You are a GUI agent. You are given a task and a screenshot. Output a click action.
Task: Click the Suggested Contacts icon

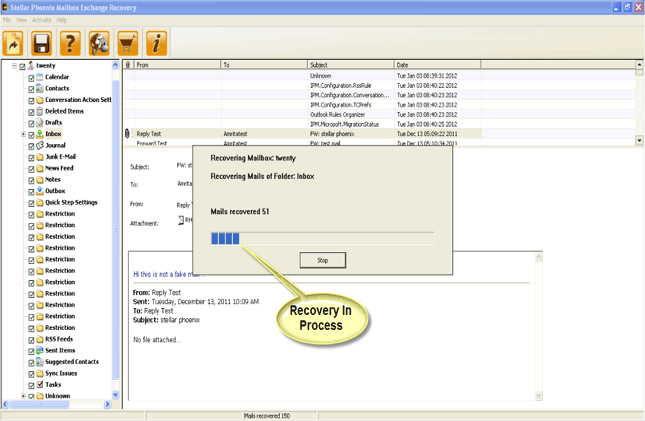pos(40,362)
